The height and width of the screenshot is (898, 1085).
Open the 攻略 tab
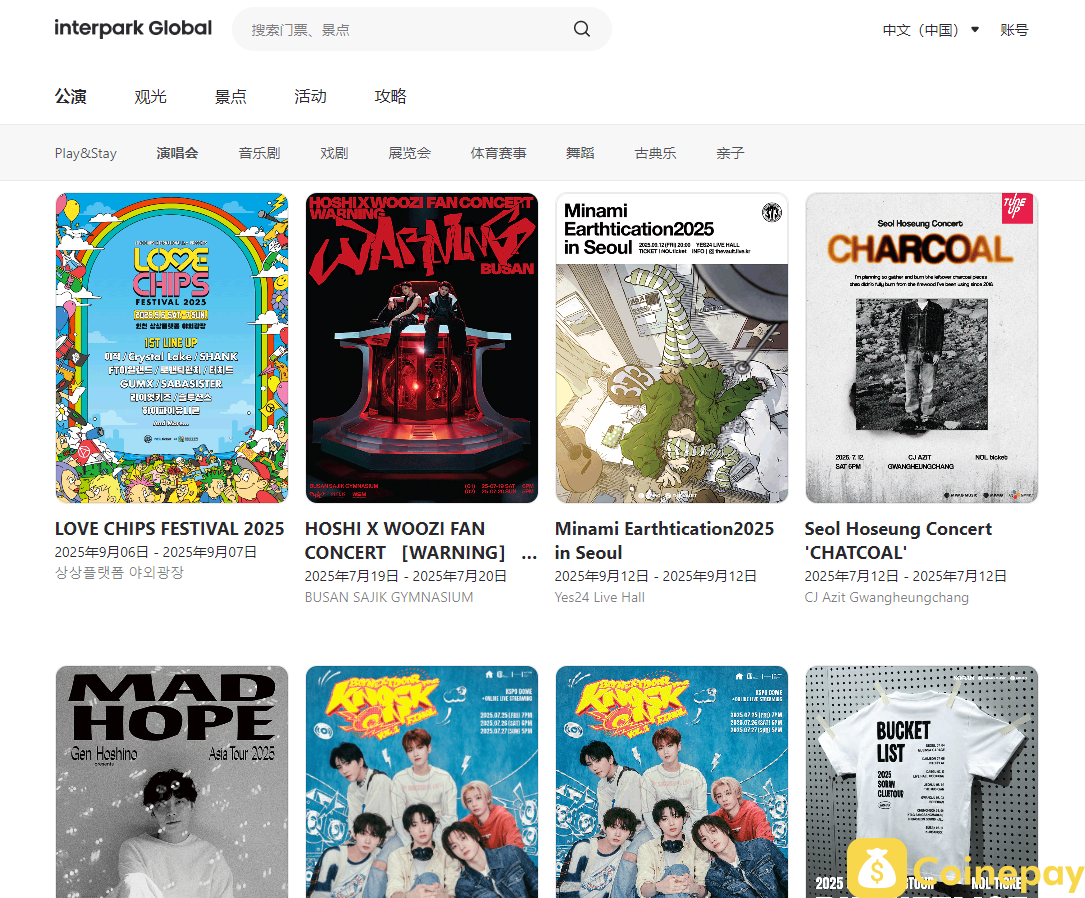390,96
